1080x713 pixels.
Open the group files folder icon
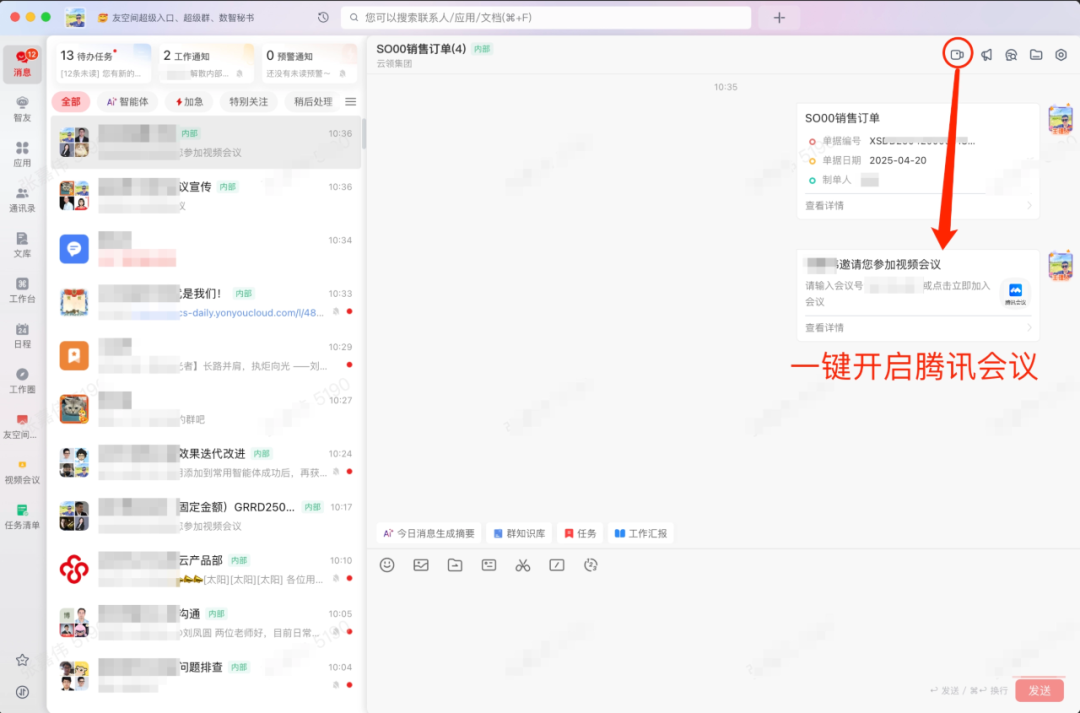point(1036,55)
